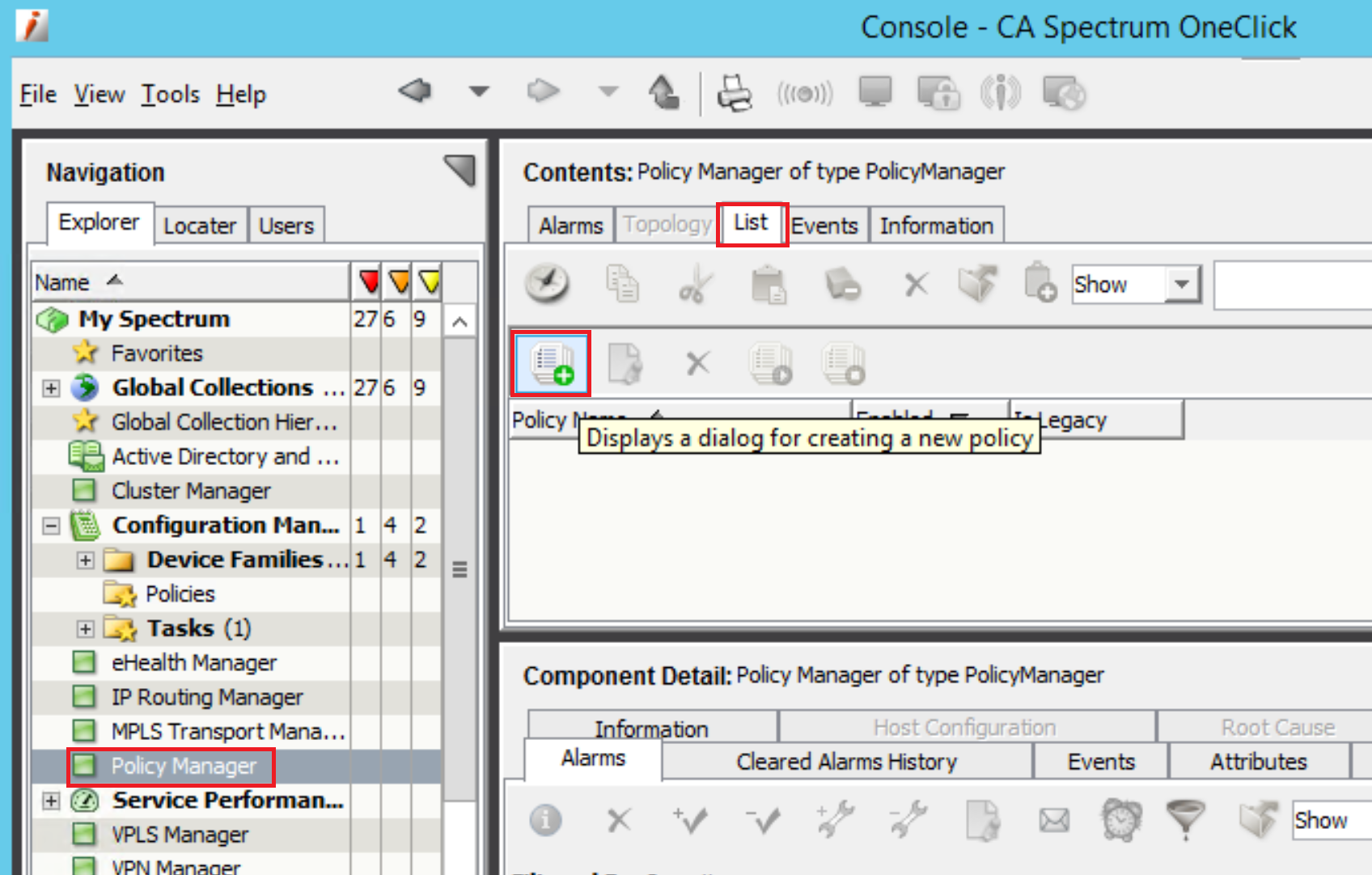
Task: Click the alarm clock icon in alarms toolbar
Action: point(1121,820)
